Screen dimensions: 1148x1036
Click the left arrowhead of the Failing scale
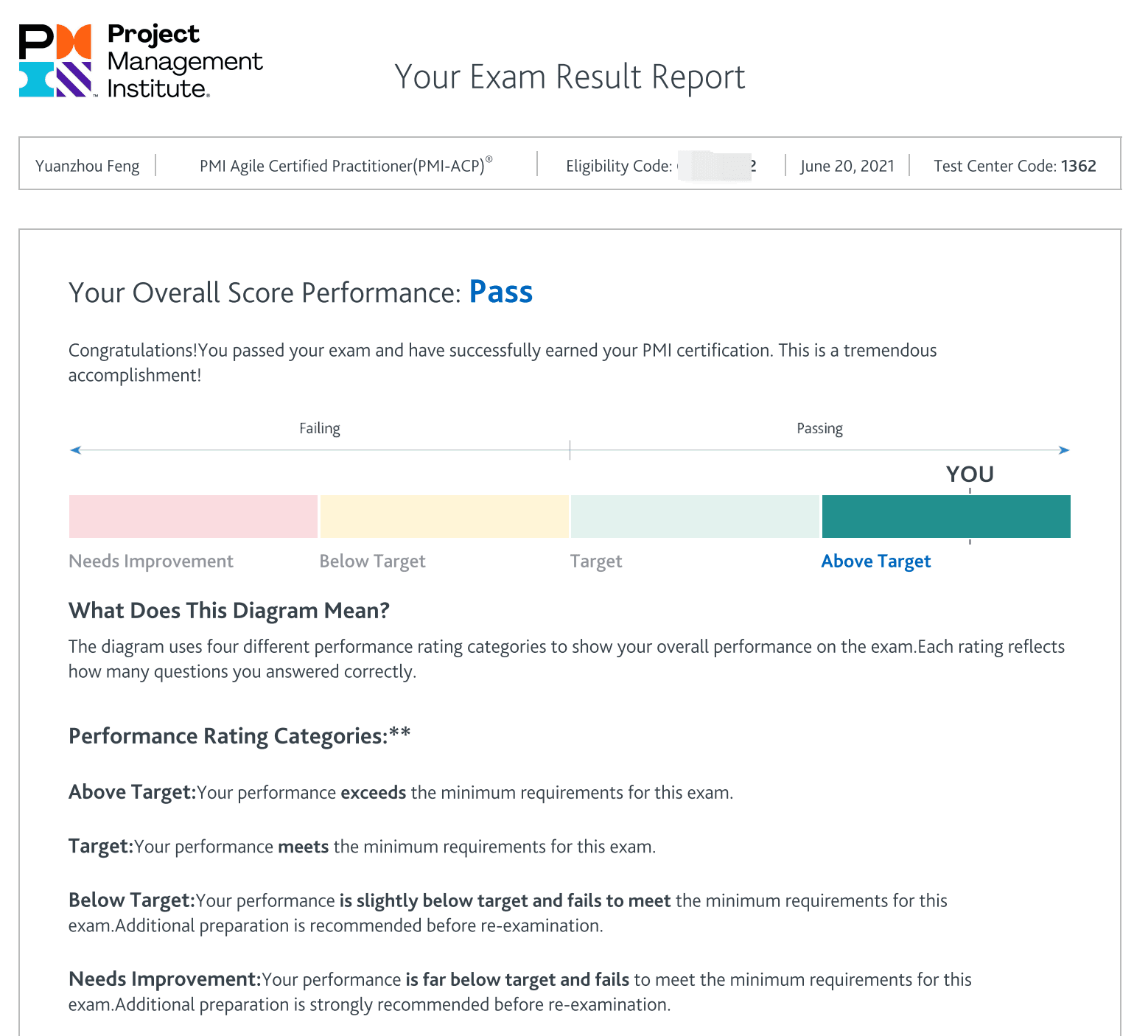[75, 450]
